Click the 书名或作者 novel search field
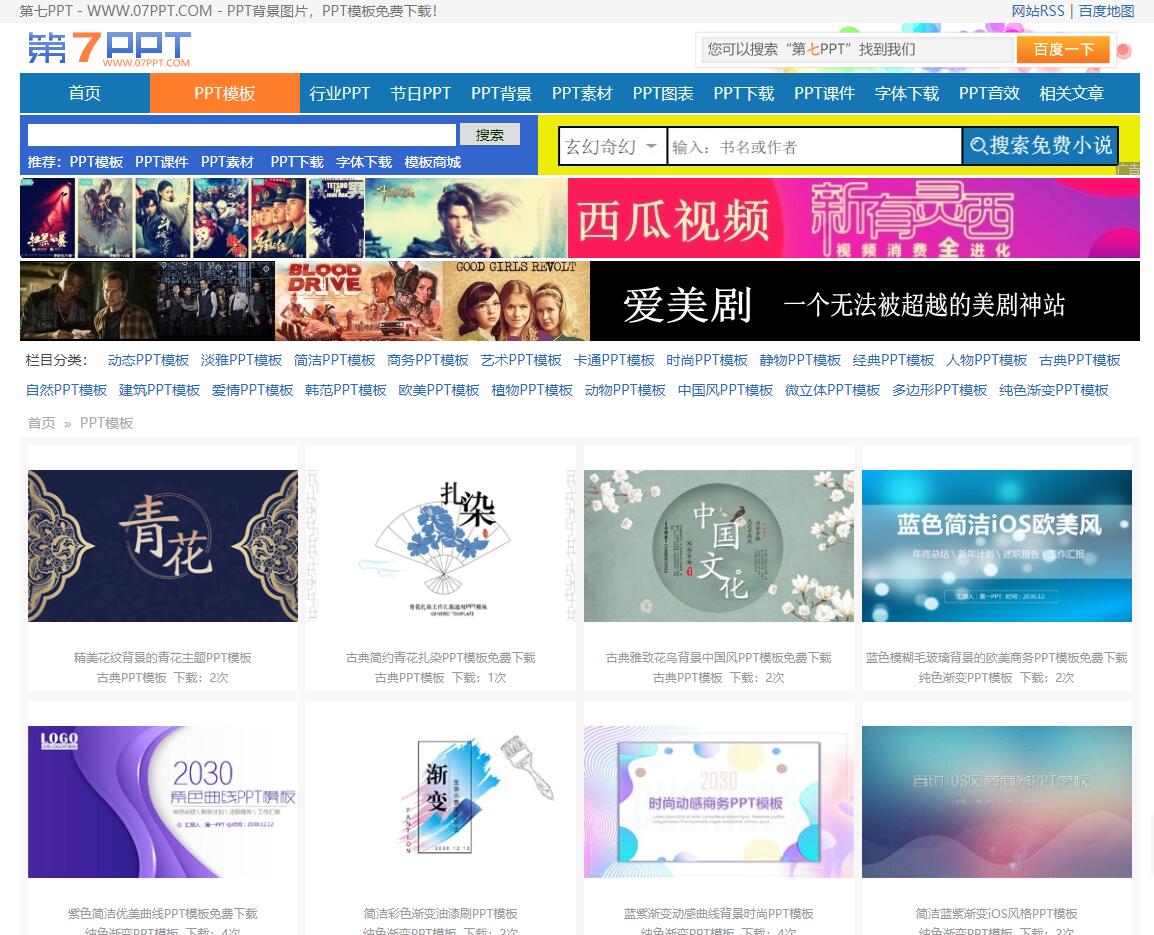The height and width of the screenshot is (935, 1154). [815, 147]
